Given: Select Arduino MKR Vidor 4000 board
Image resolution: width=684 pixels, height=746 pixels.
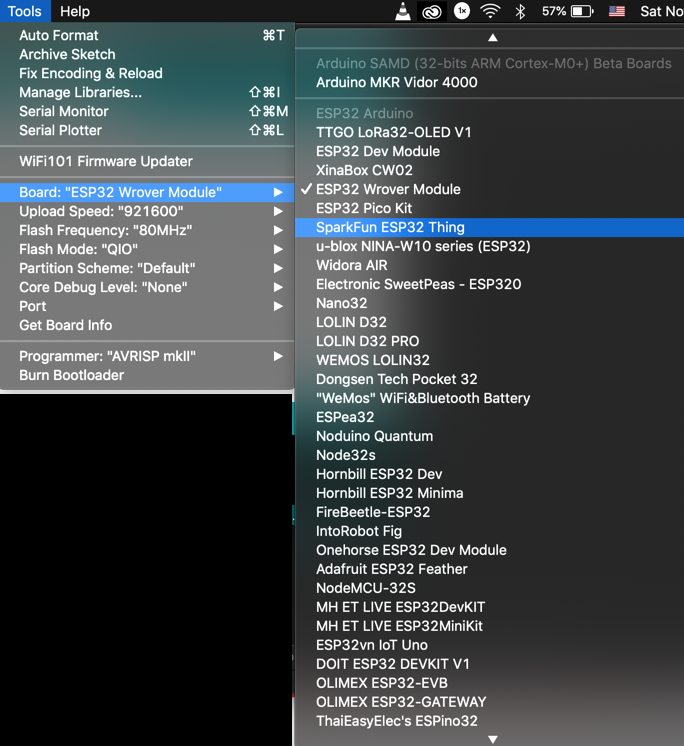Looking at the screenshot, I should pyautogui.click(x=489, y=82).
